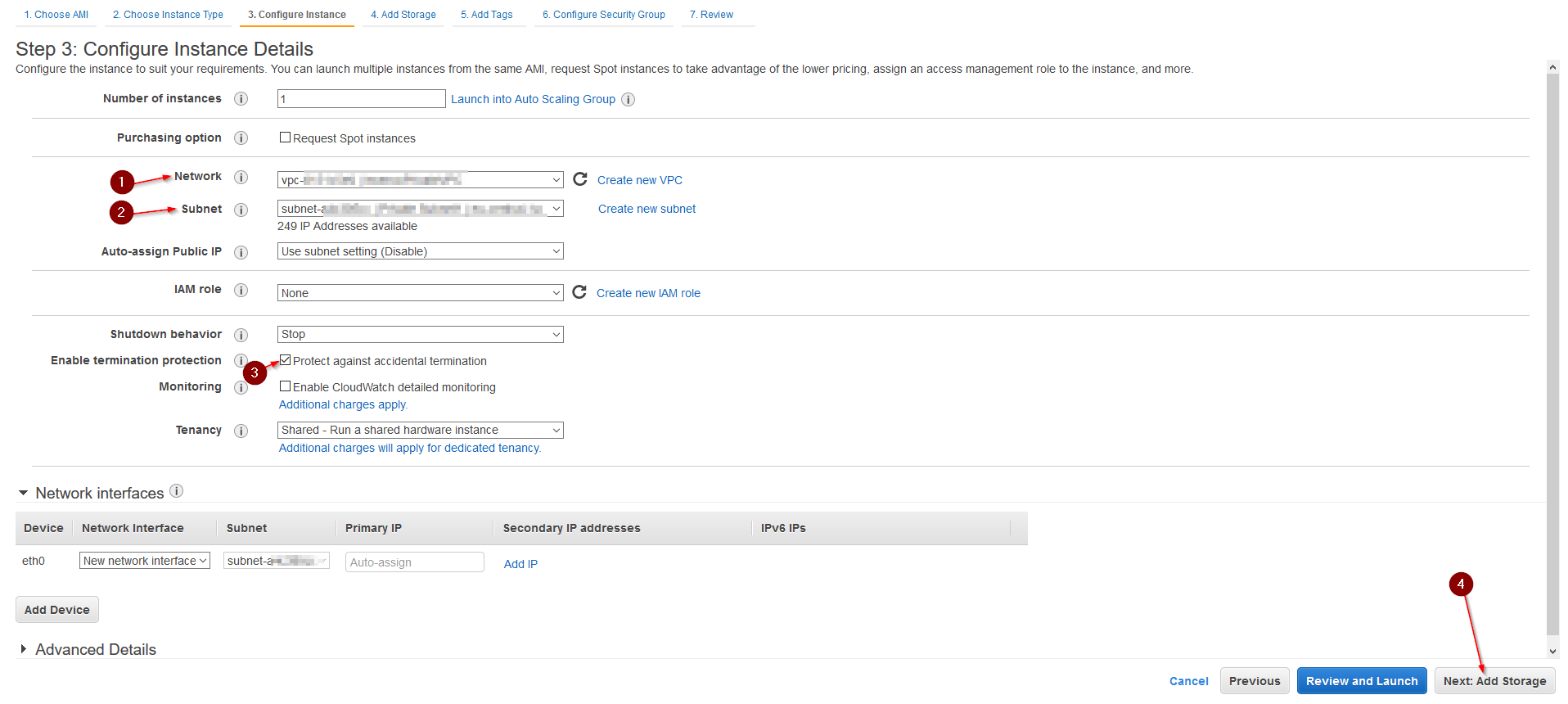Click the info icon beside Number of instances
This screenshot has width=1568, height=704.
tap(241, 99)
